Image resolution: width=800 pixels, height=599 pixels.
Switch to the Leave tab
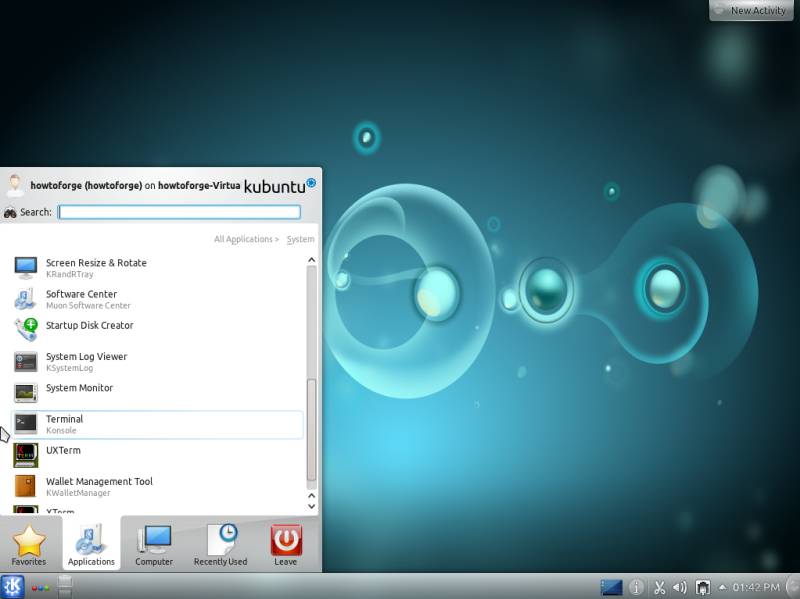click(286, 544)
